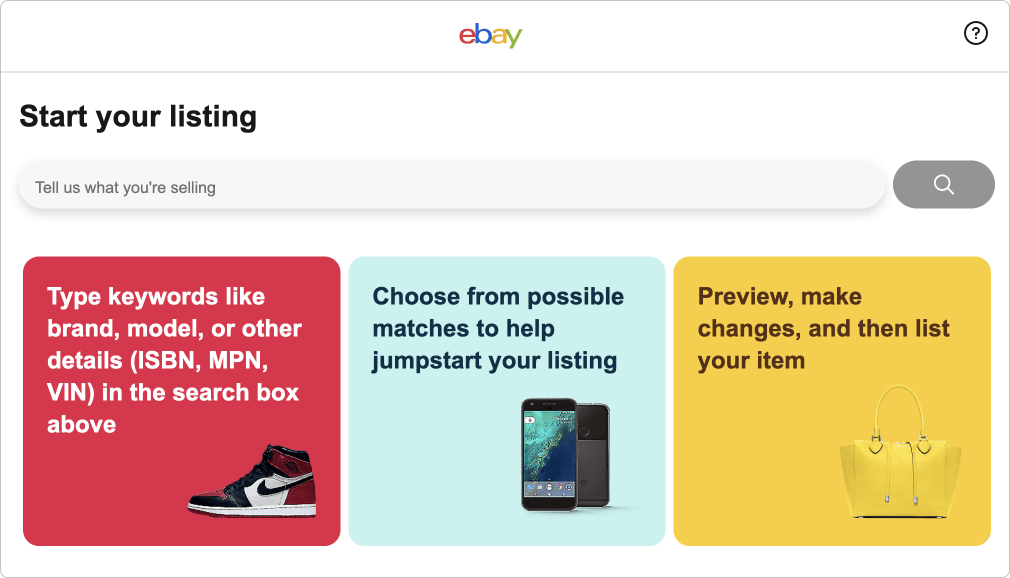Screen dimensions: 1010x578
Task: Click the 'Start your listing' heading
Action: (137, 116)
